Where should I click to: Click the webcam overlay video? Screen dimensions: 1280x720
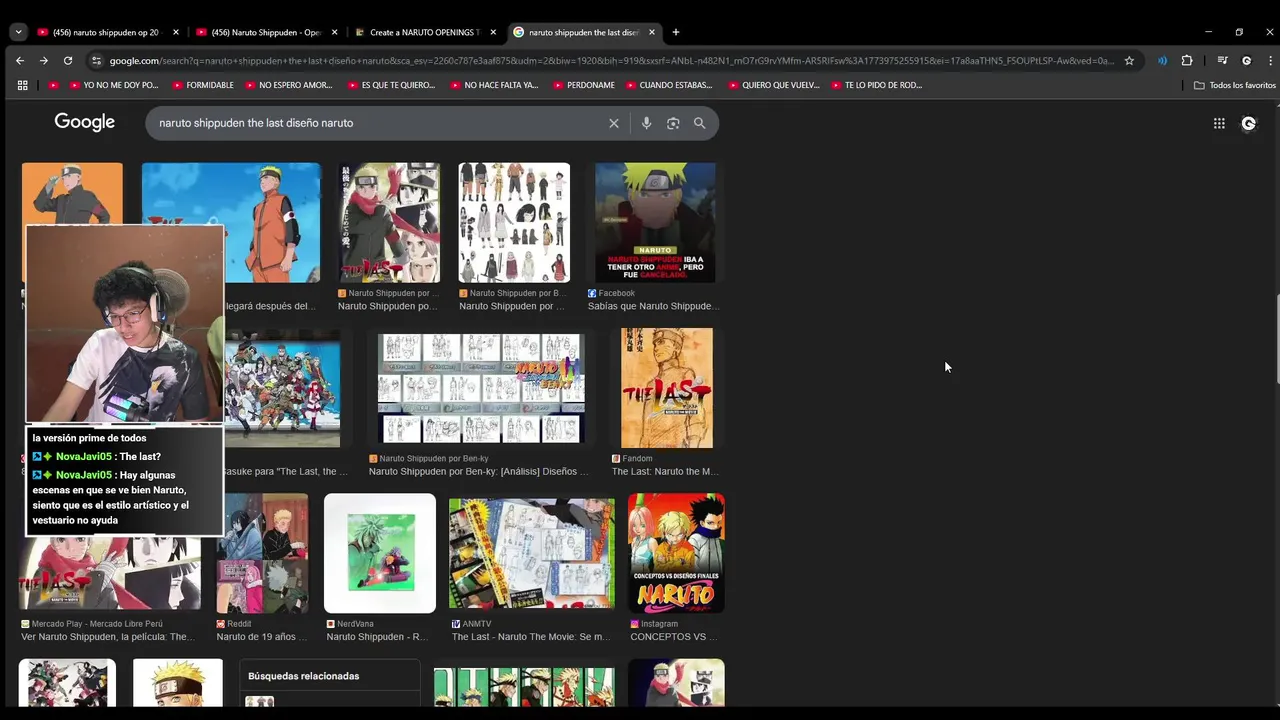click(125, 324)
